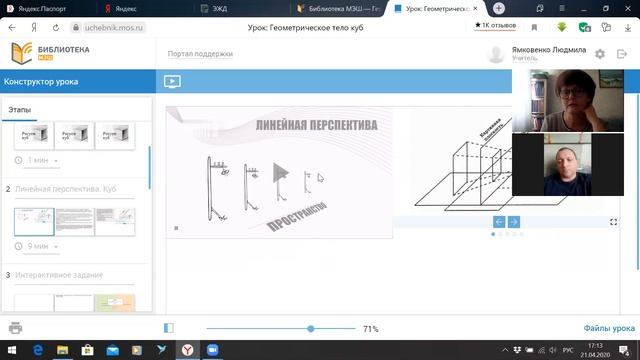Viewport: 640px width, 360px height.
Task: Reload the page
Action: pyautogui.click(x=56, y=28)
